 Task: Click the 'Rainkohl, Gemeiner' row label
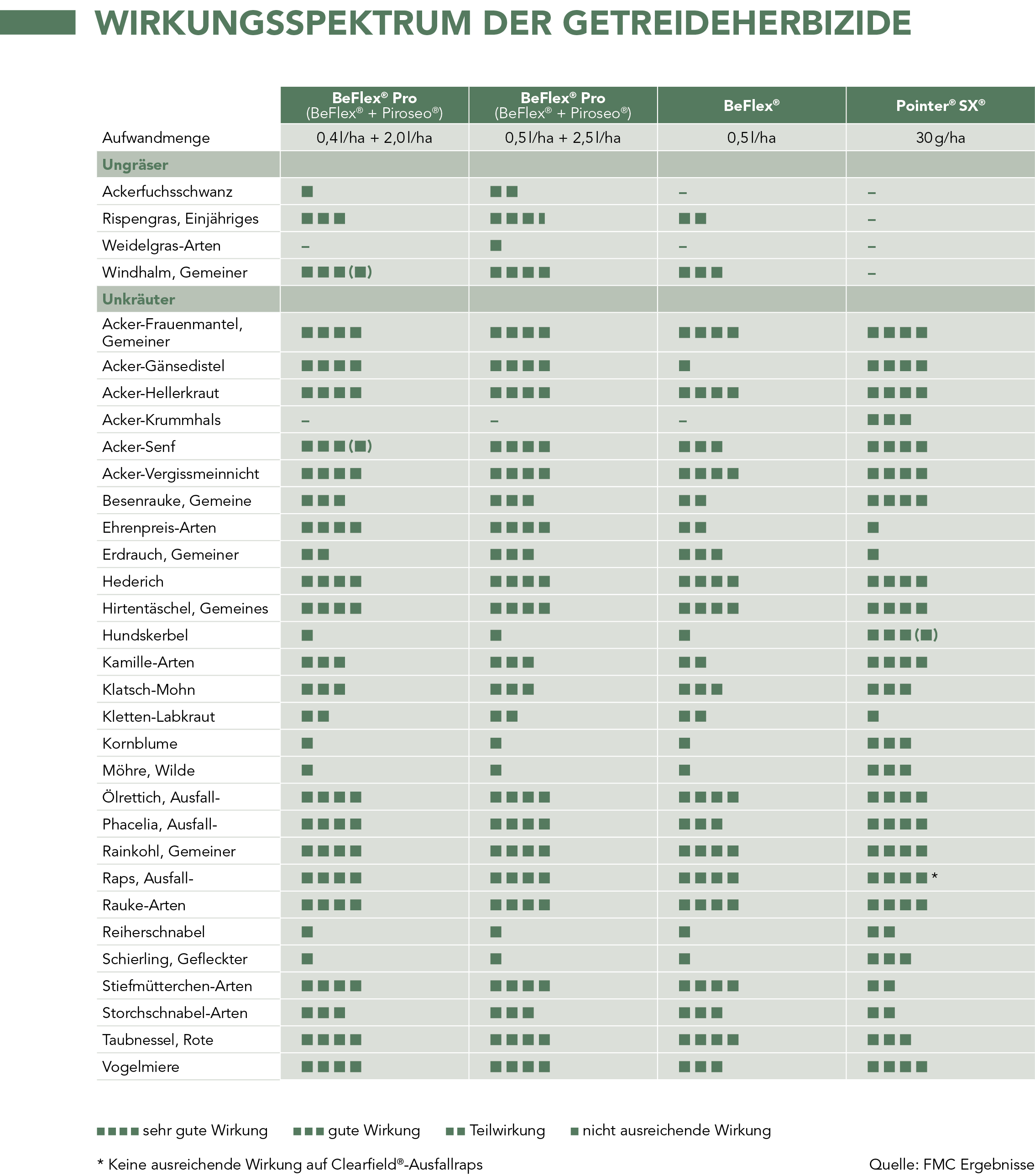click(x=169, y=851)
